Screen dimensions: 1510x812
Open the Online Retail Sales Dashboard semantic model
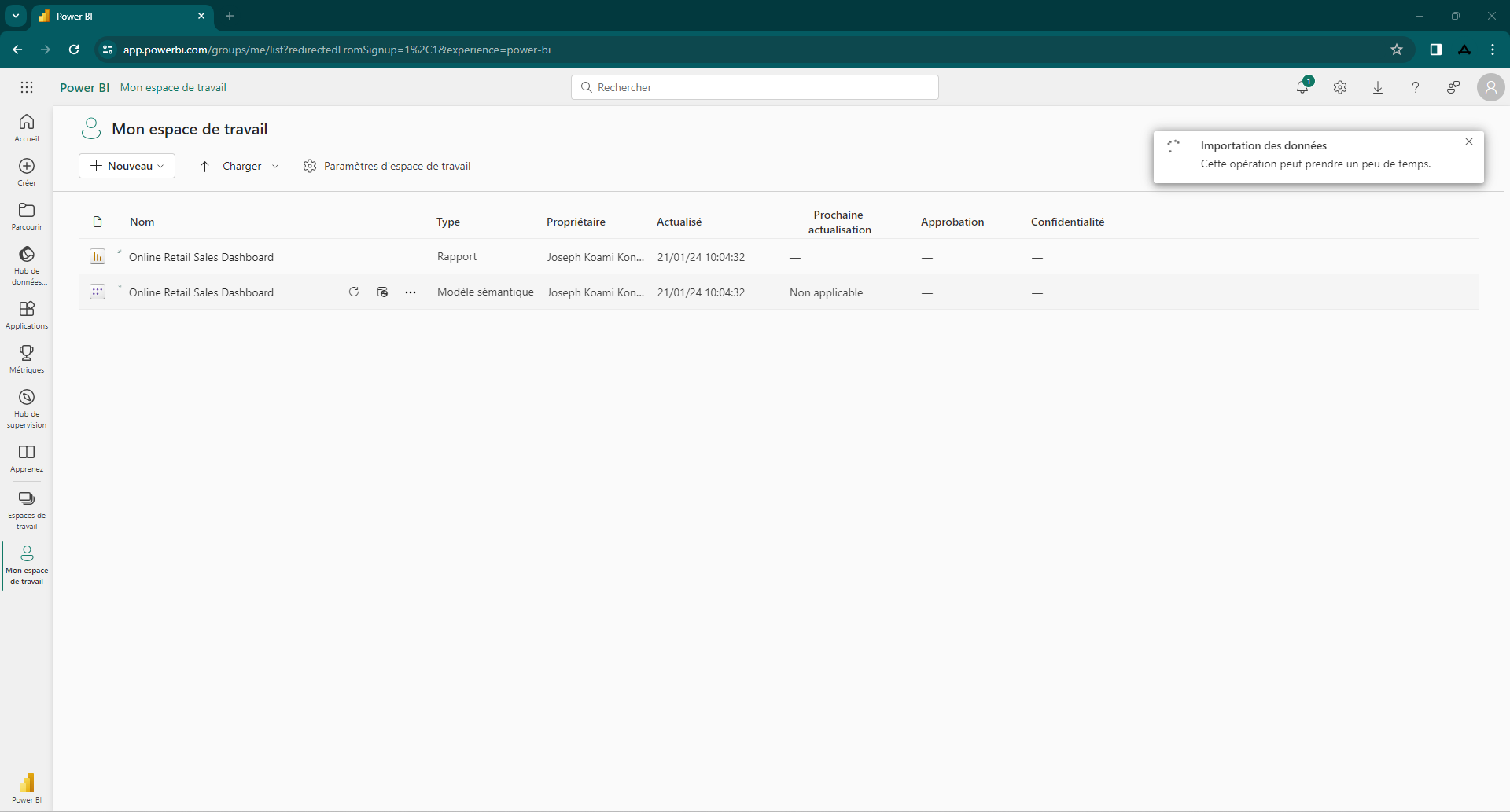(201, 292)
